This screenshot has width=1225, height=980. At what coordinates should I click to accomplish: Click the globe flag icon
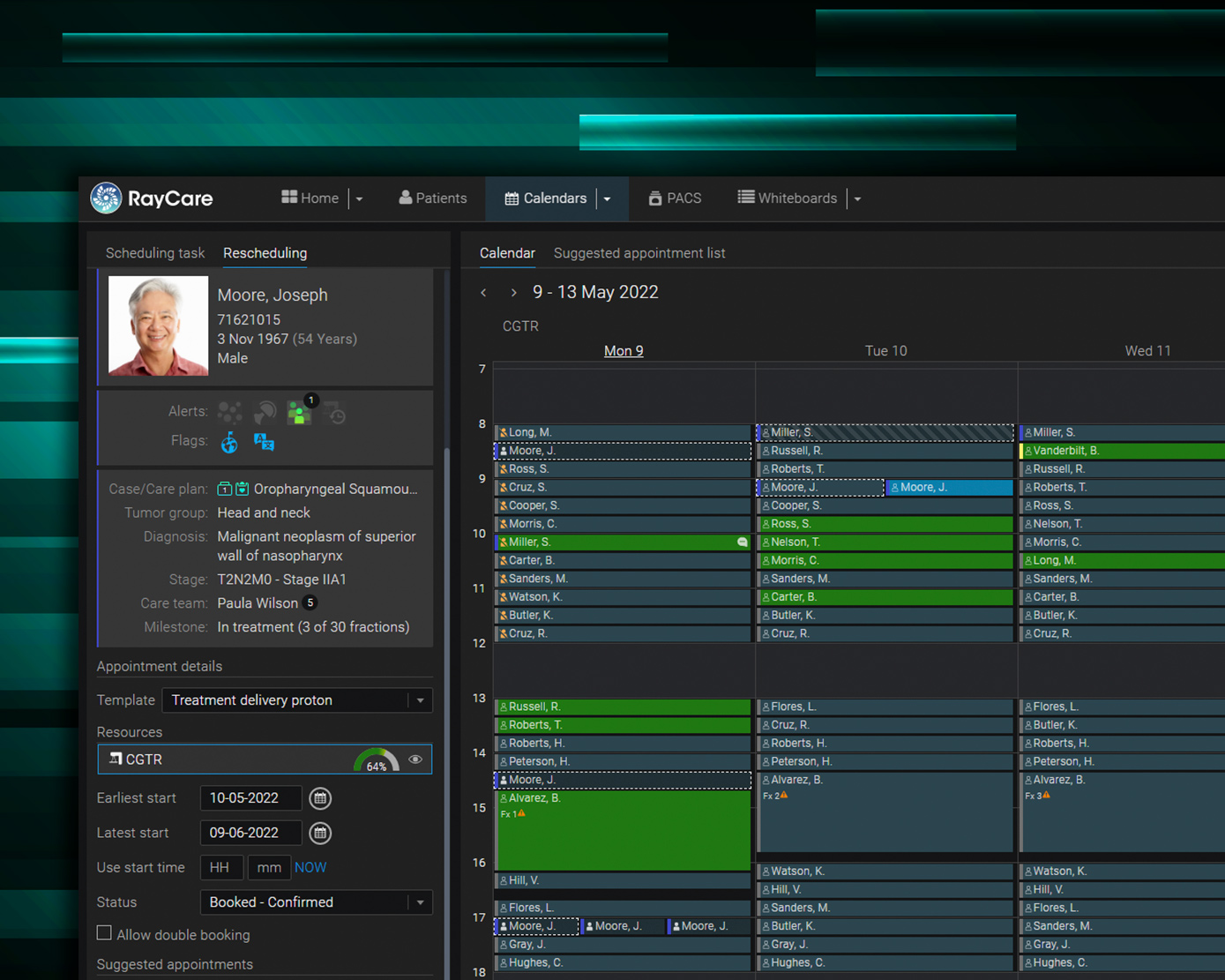pos(229,442)
